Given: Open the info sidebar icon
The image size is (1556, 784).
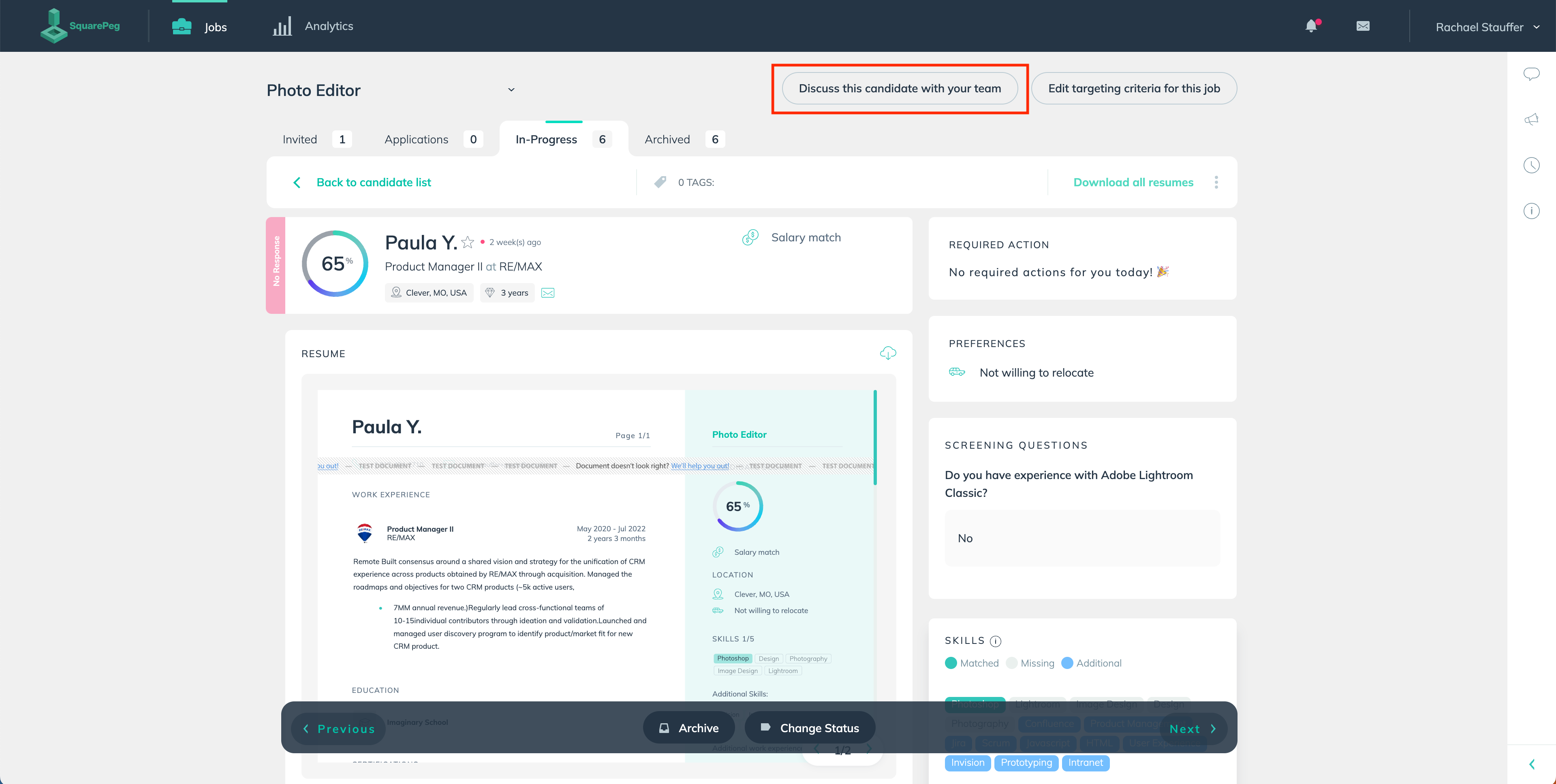Looking at the screenshot, I should coord(1531,211).
